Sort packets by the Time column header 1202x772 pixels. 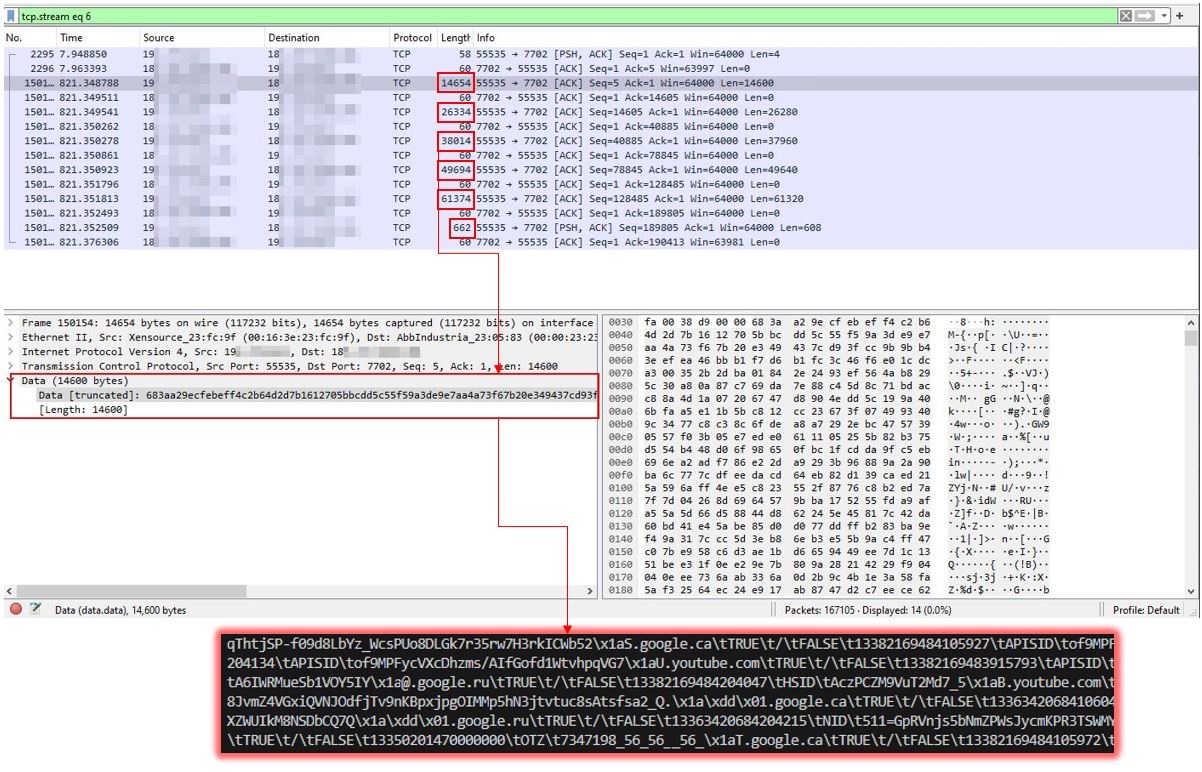[x=71, y=38]
